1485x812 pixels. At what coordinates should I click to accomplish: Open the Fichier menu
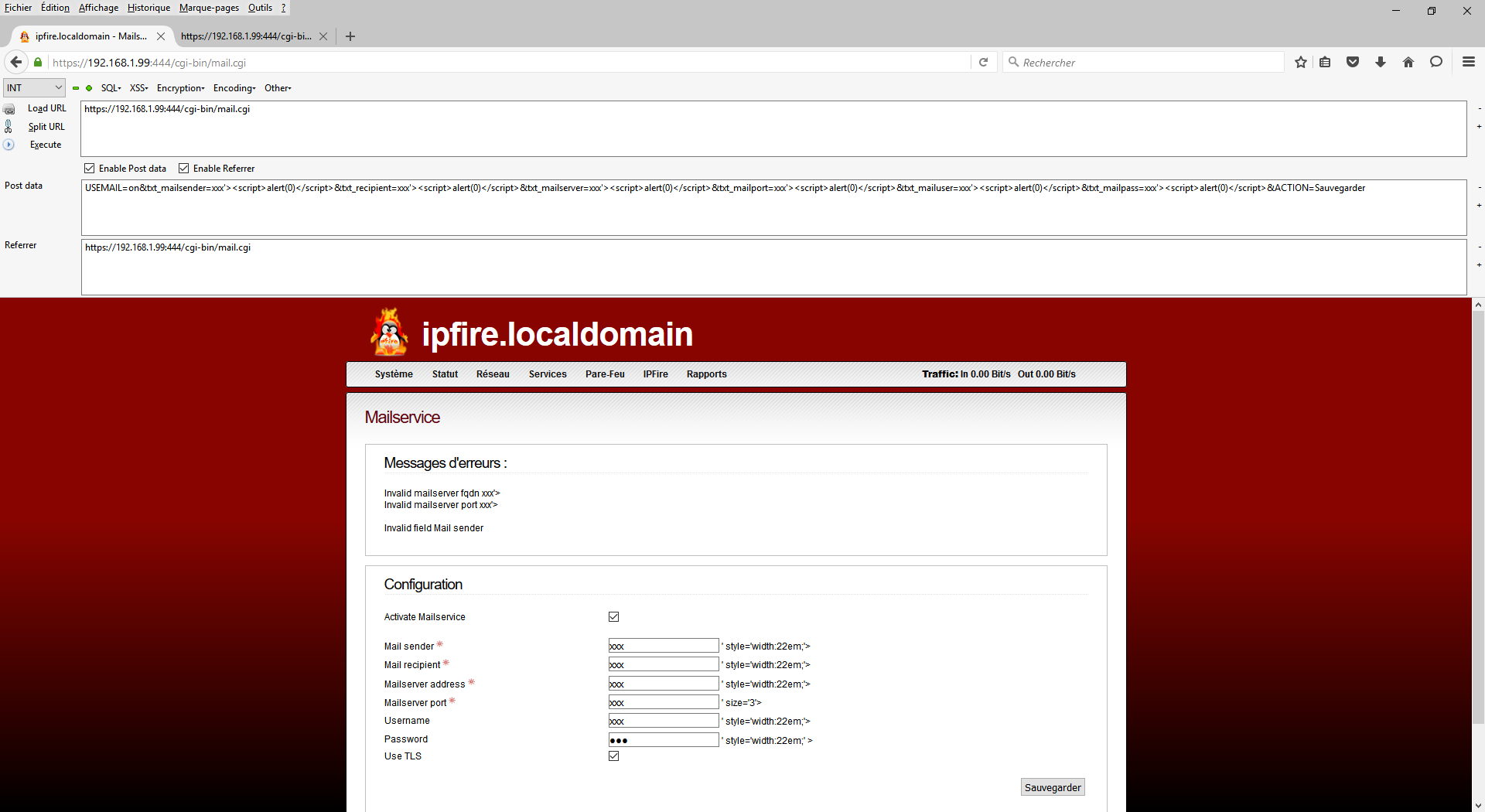[19, 8]
